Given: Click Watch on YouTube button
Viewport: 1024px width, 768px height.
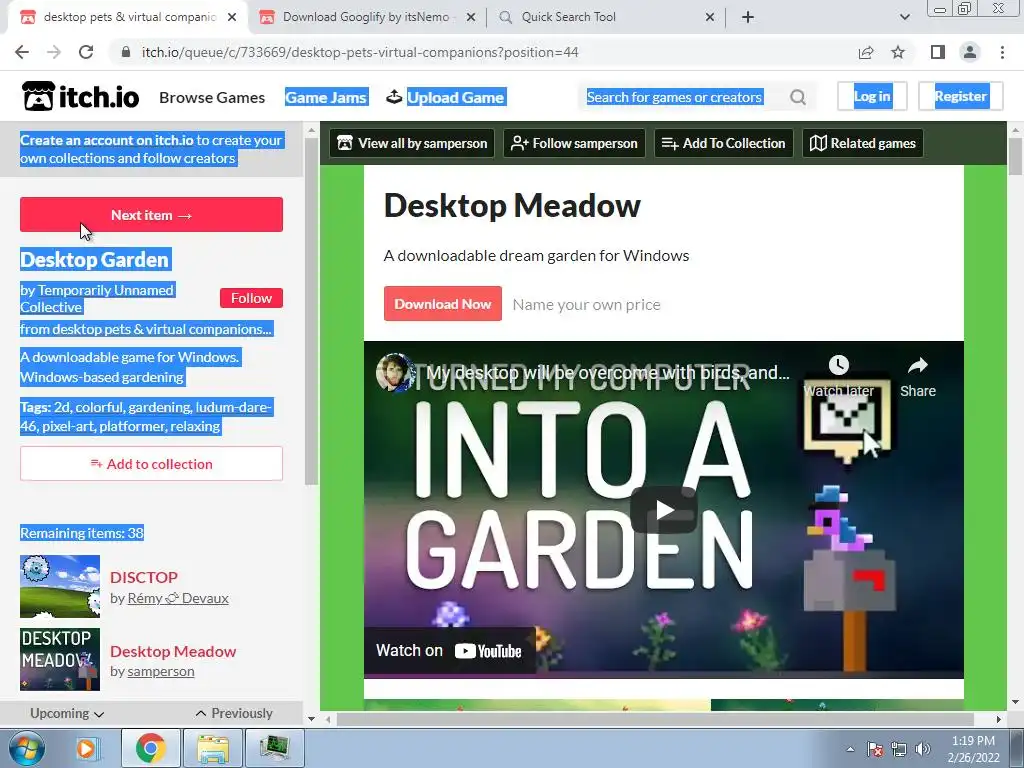Looking at the screenshot, I should click(449, 650).
